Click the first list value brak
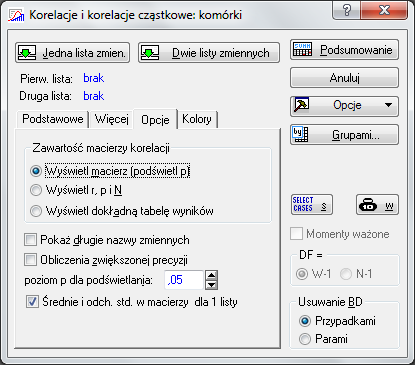The image size is (415, 365). [94, 78]
